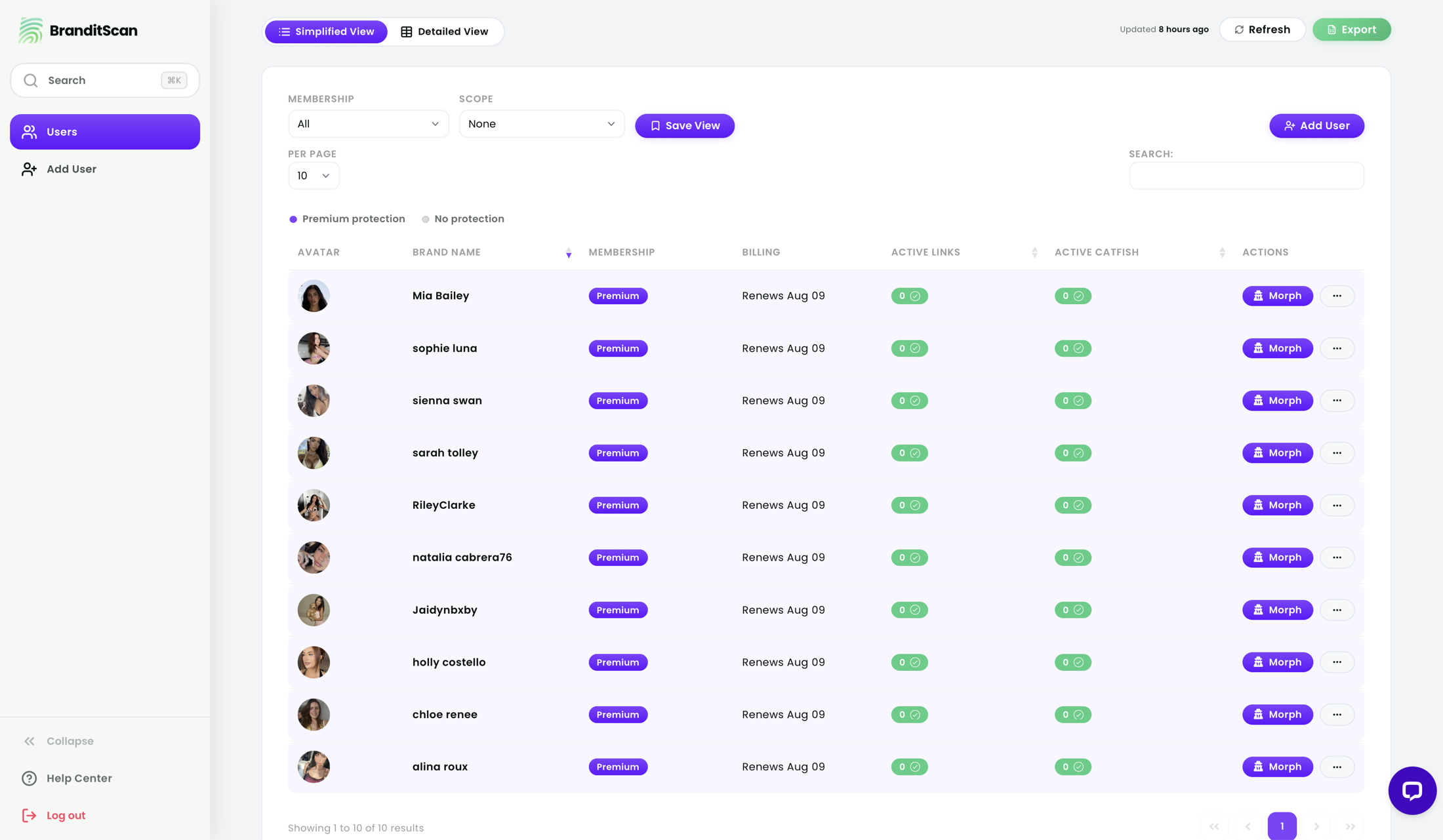The width and height of the screenshot is (1443, 840).
Task: Go to the previous results page
Action: click(1248, 826)
